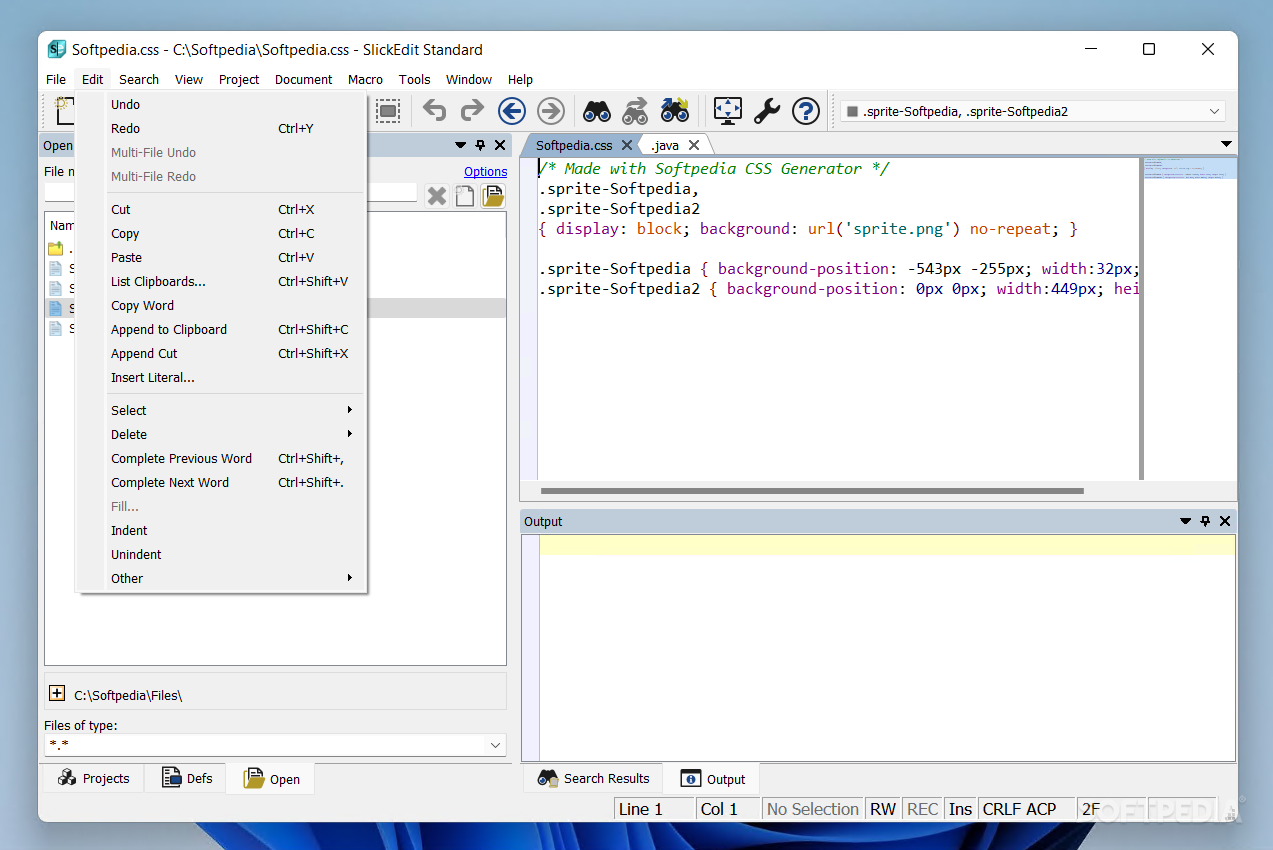Close the Softpedia.css tab with its X
Image resolution: width=1273 pixels, height=850 pixels.
coord(627,145)
